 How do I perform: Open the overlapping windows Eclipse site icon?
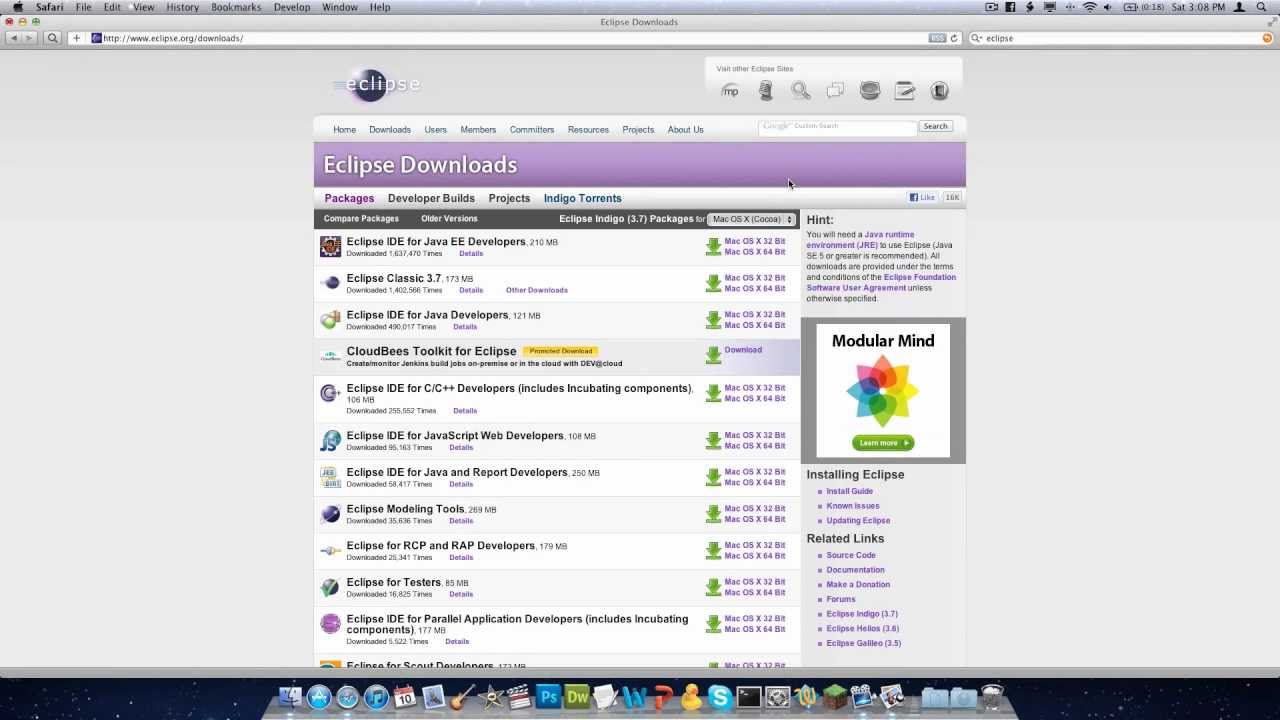tap(836, 91)
